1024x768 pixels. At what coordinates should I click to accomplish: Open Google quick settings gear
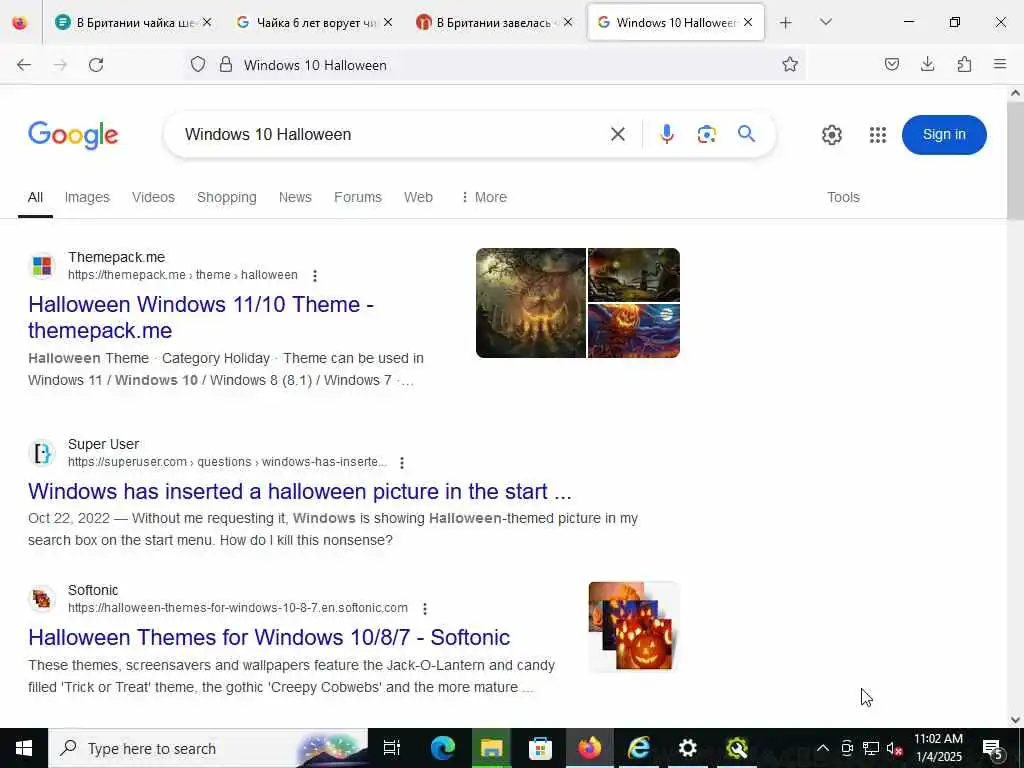[831, 135]
